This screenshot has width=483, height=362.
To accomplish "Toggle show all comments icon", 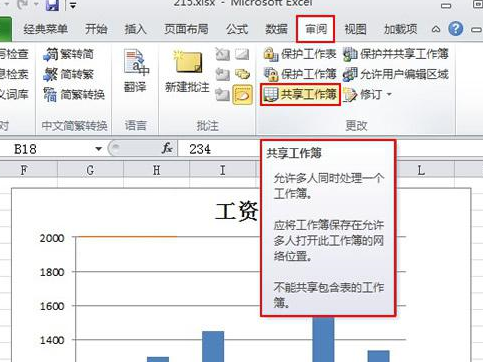I will point(242,74).
